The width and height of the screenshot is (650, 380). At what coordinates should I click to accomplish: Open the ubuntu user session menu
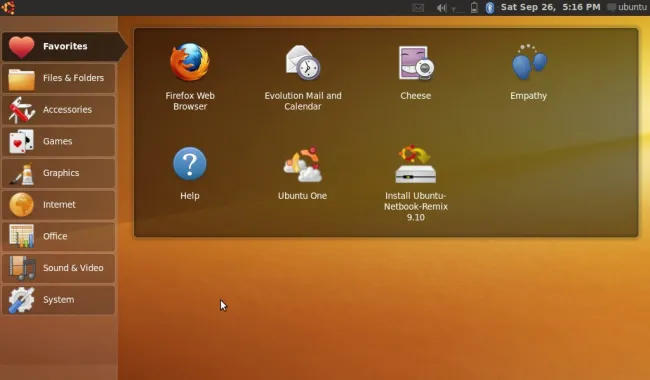[x=627, y=7]
